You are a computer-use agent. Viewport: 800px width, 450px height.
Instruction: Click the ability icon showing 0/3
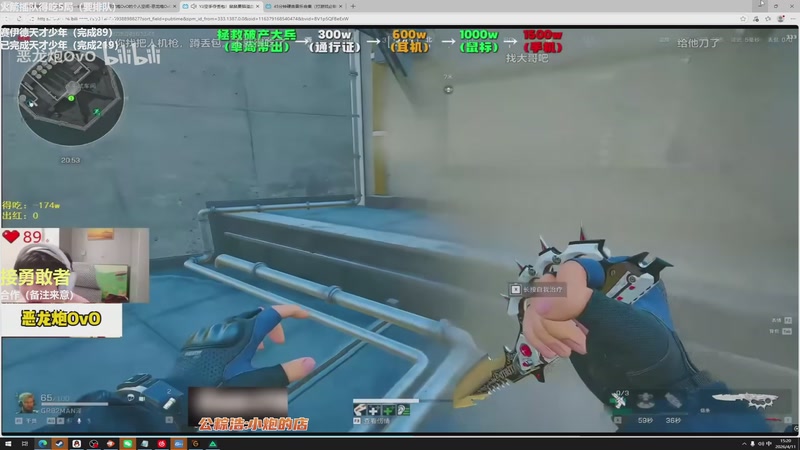pos(619,399)
